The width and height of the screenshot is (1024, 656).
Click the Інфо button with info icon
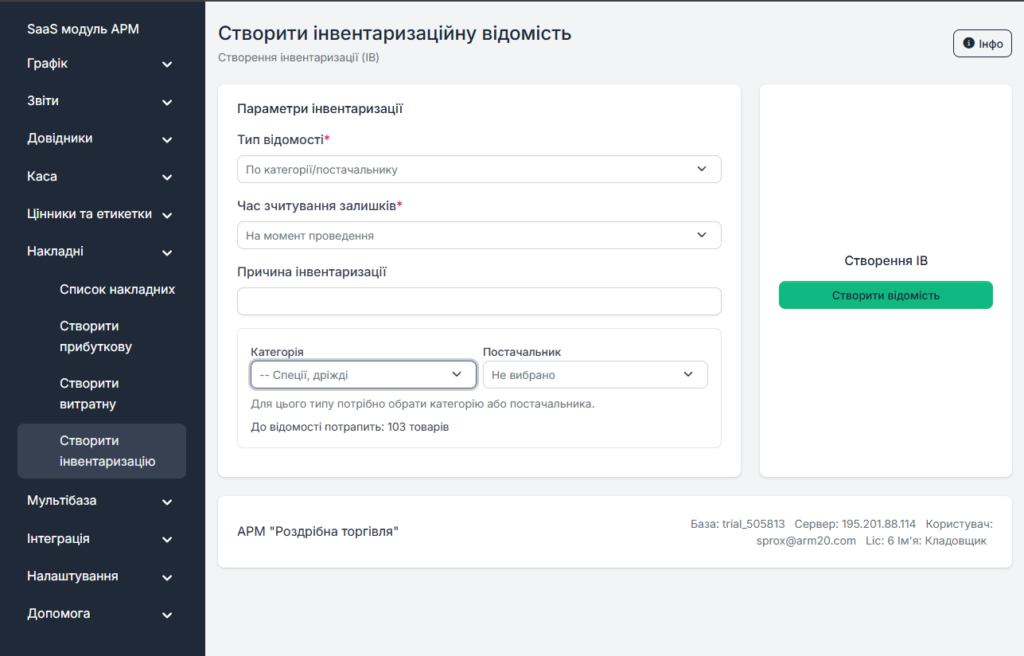click(x=982, y=44)
